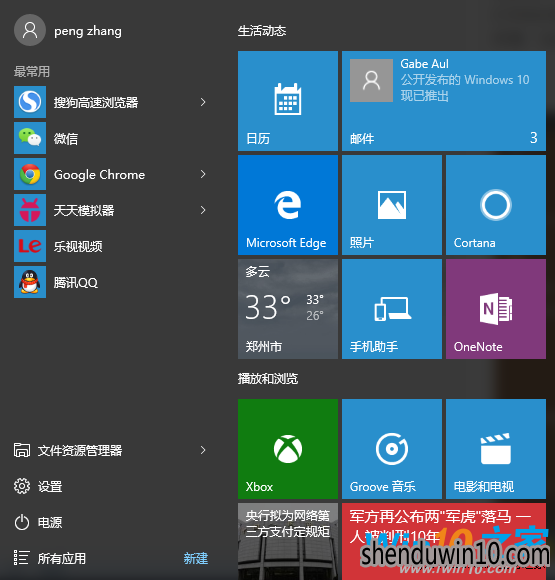Expand the Google Chrome jump list arrow
The width and height of the screenshot is (555, 580).
coord(203,174)
